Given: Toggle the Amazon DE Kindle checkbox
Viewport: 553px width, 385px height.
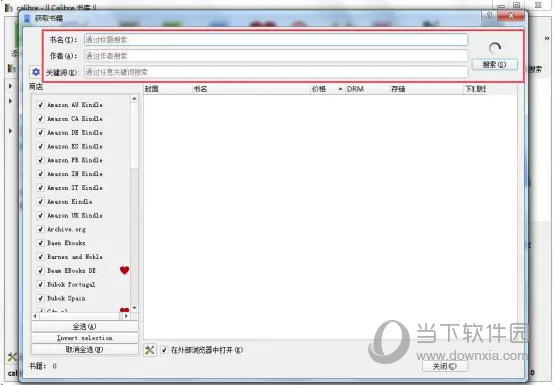Looking at the screenshot, I should click(41, 132).
